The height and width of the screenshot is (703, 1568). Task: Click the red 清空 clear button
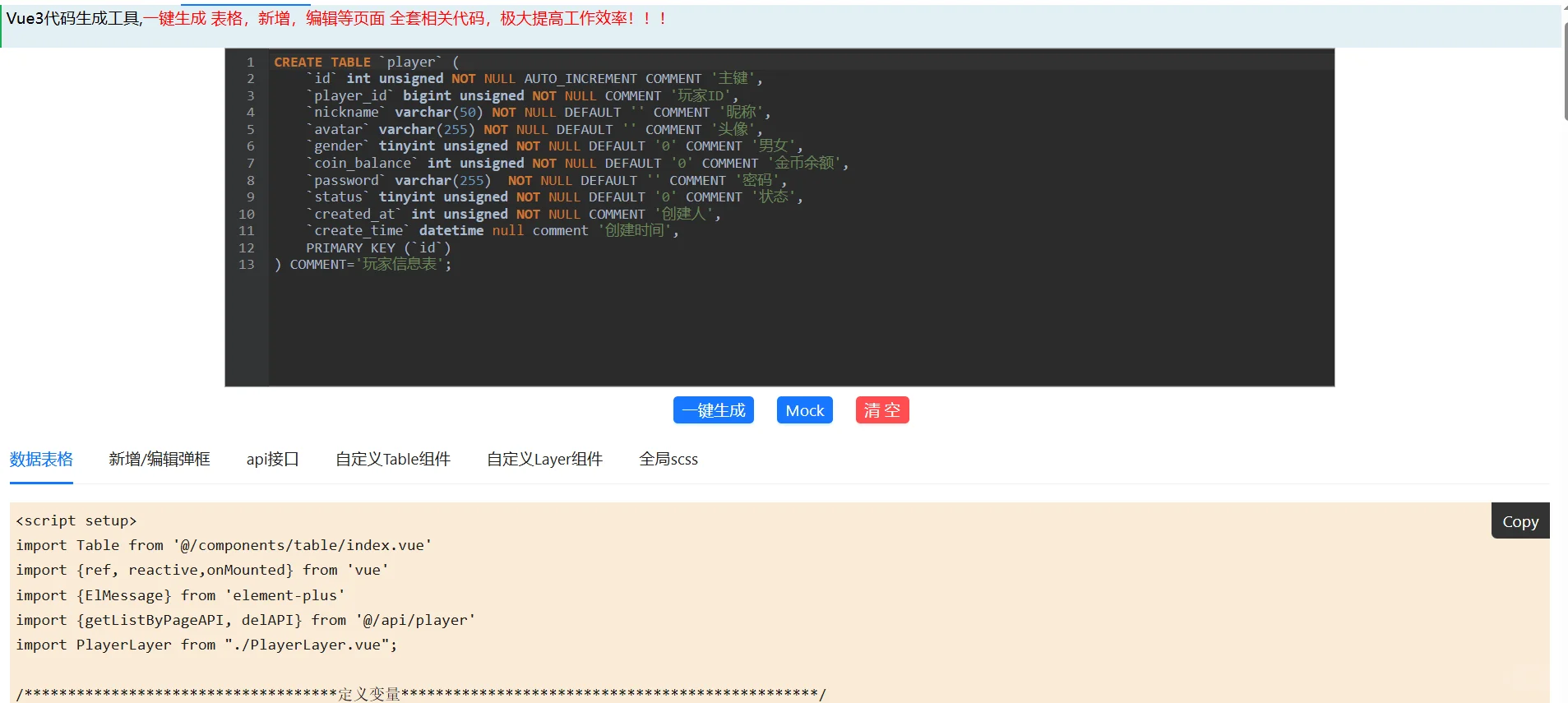[882, 410]
